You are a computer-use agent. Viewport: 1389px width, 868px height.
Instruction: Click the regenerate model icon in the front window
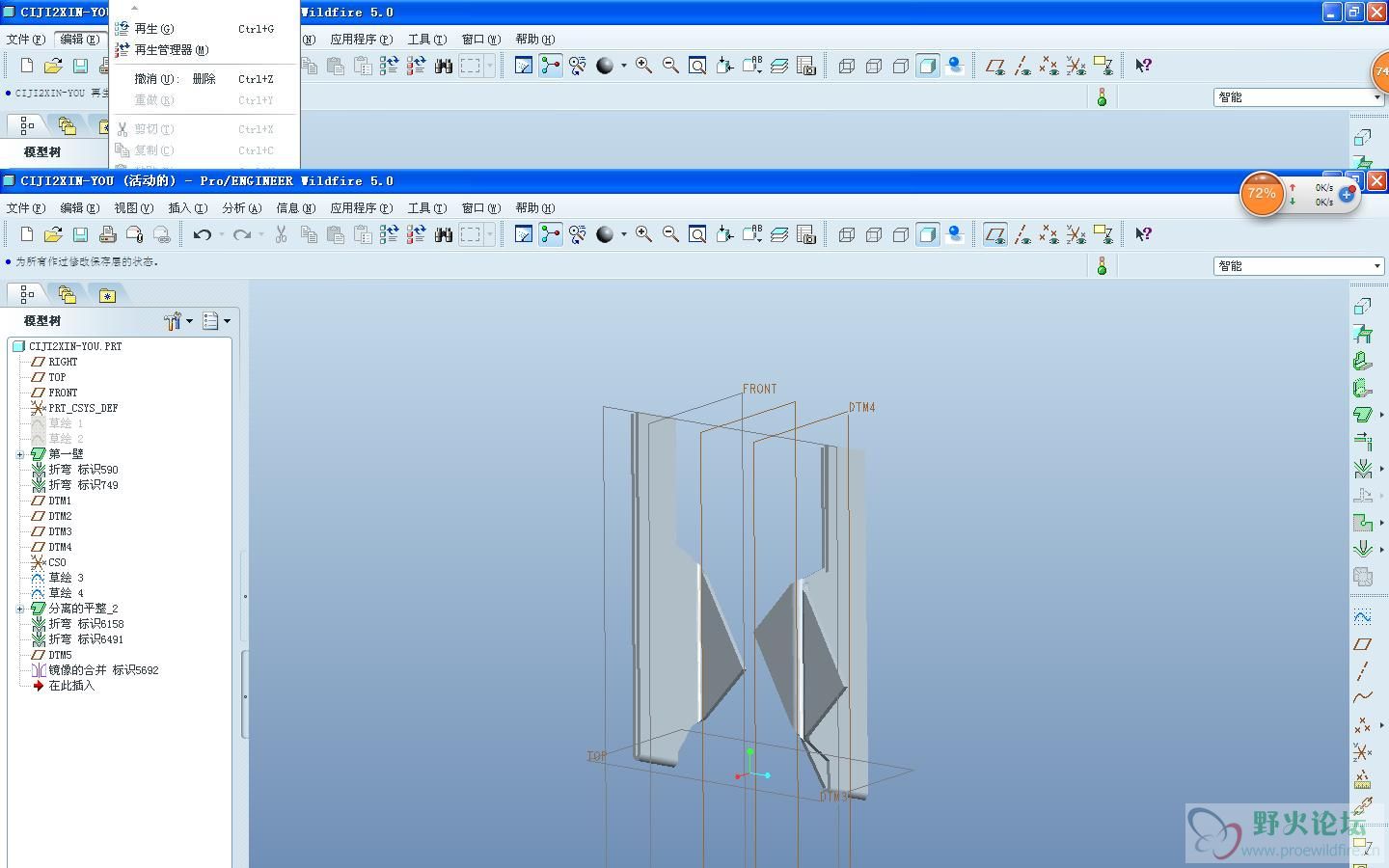pyautogui.click(x=389, y=234)
